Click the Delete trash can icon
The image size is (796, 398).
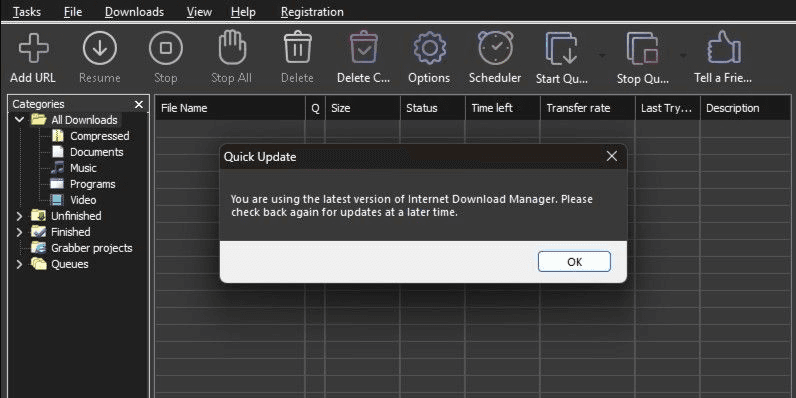(x=298, y=48)
